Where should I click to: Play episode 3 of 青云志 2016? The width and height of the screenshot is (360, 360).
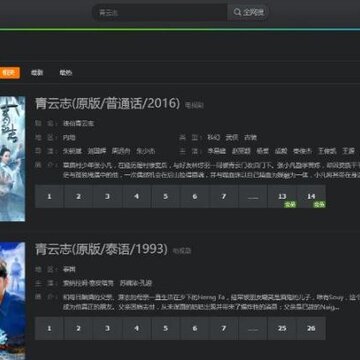point(107,196)
